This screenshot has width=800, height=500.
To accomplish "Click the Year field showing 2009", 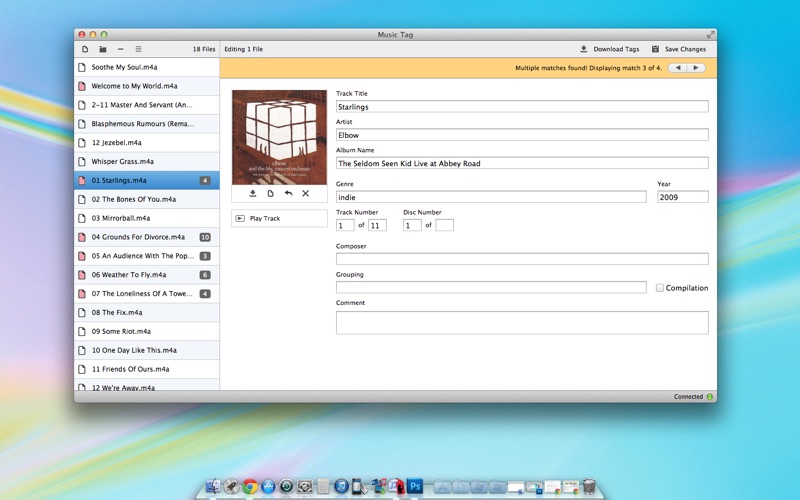I will point(683,197).
